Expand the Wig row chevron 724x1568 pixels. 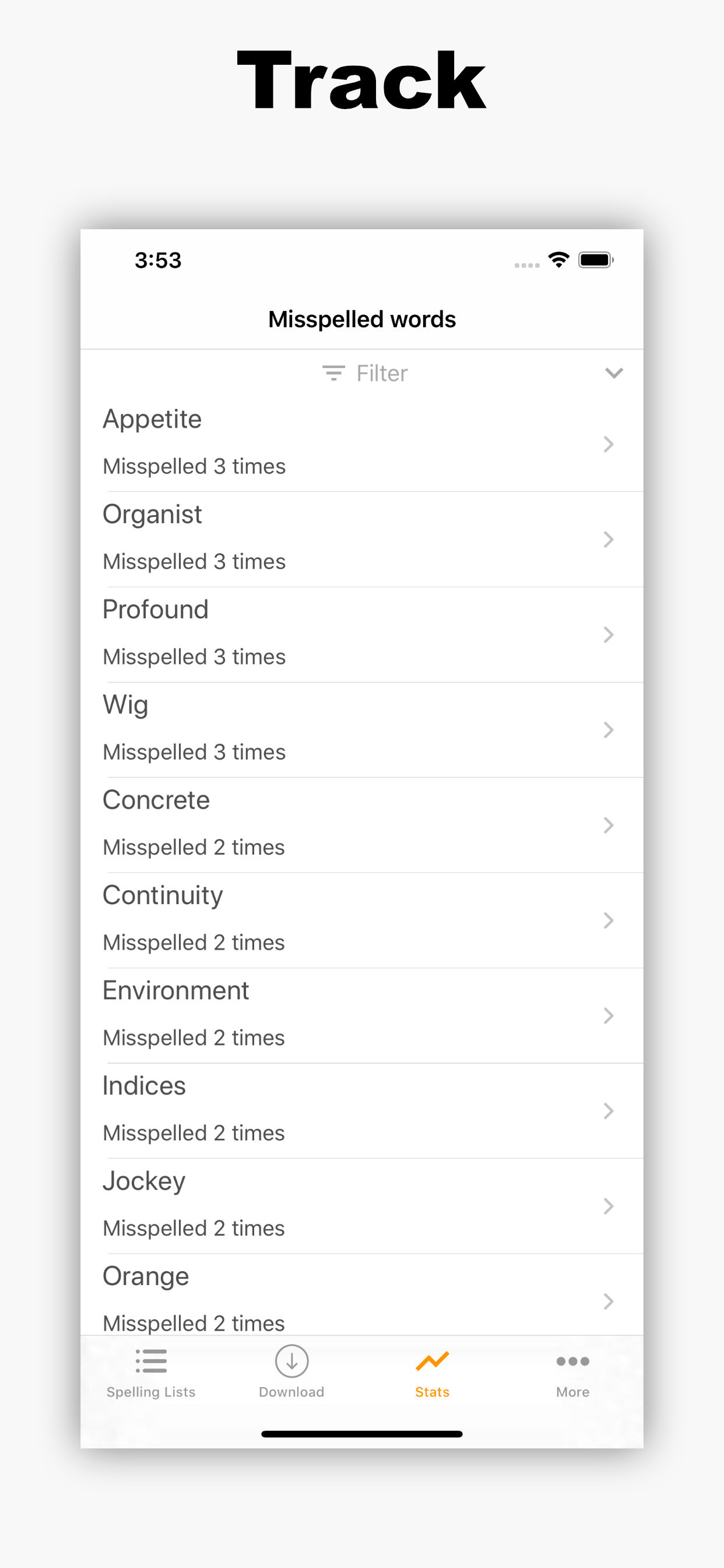(609, 730)
